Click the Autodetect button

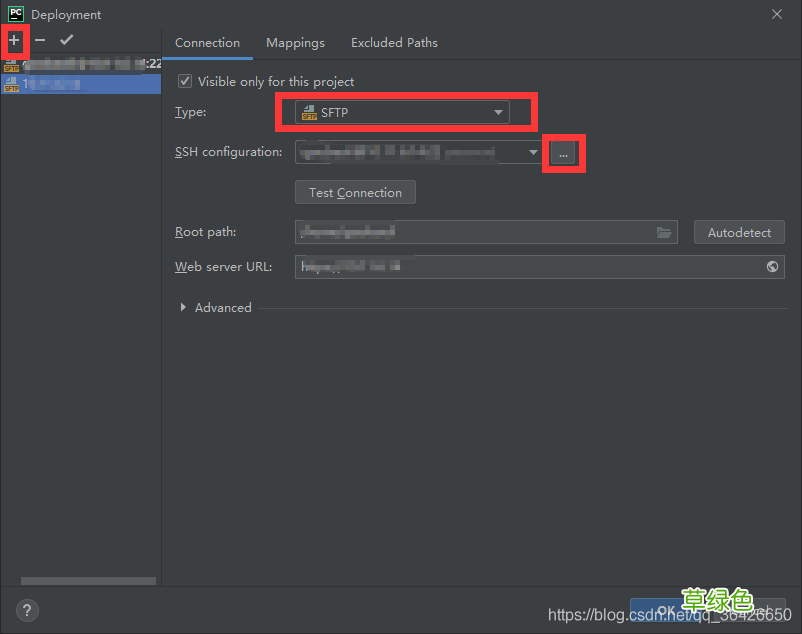coord(739,233)
